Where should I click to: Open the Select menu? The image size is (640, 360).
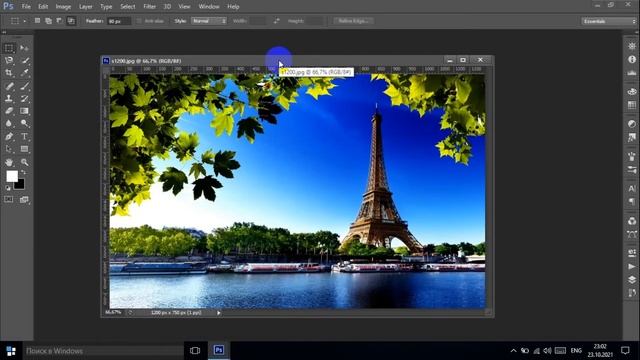pyautogui.click(x=127, y=7)
